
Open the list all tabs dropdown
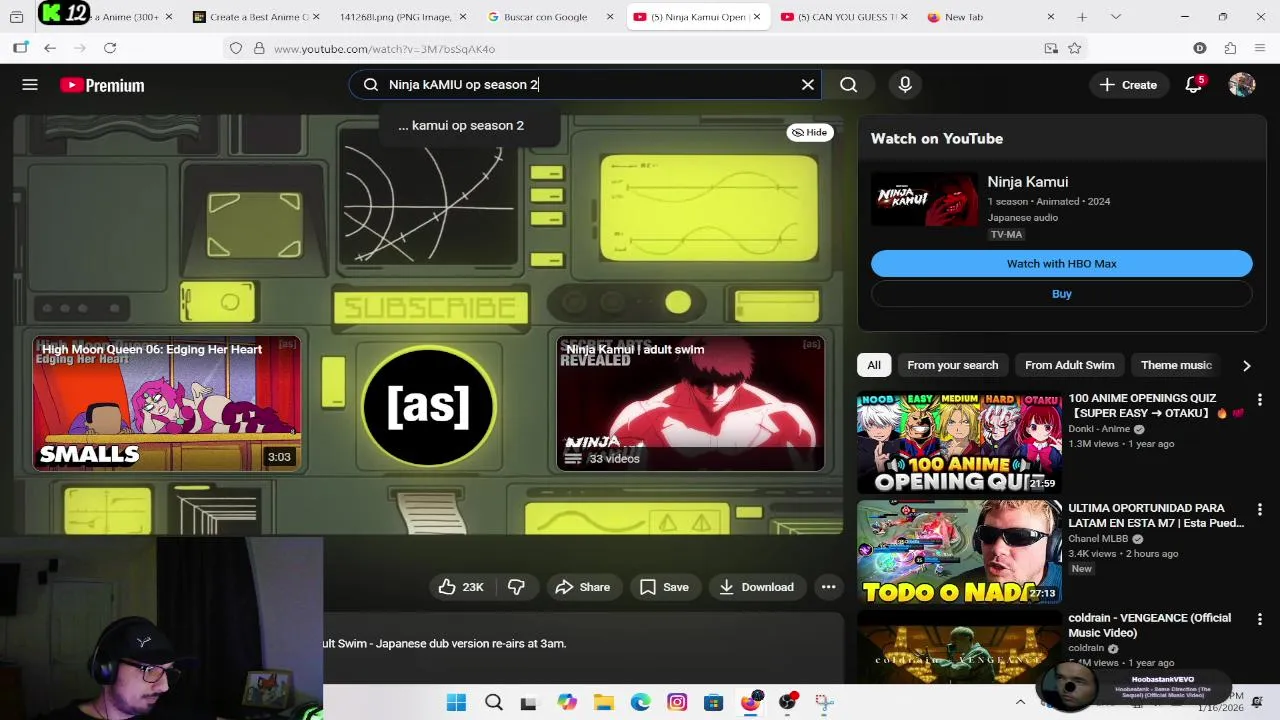(x=1115, y=17)
